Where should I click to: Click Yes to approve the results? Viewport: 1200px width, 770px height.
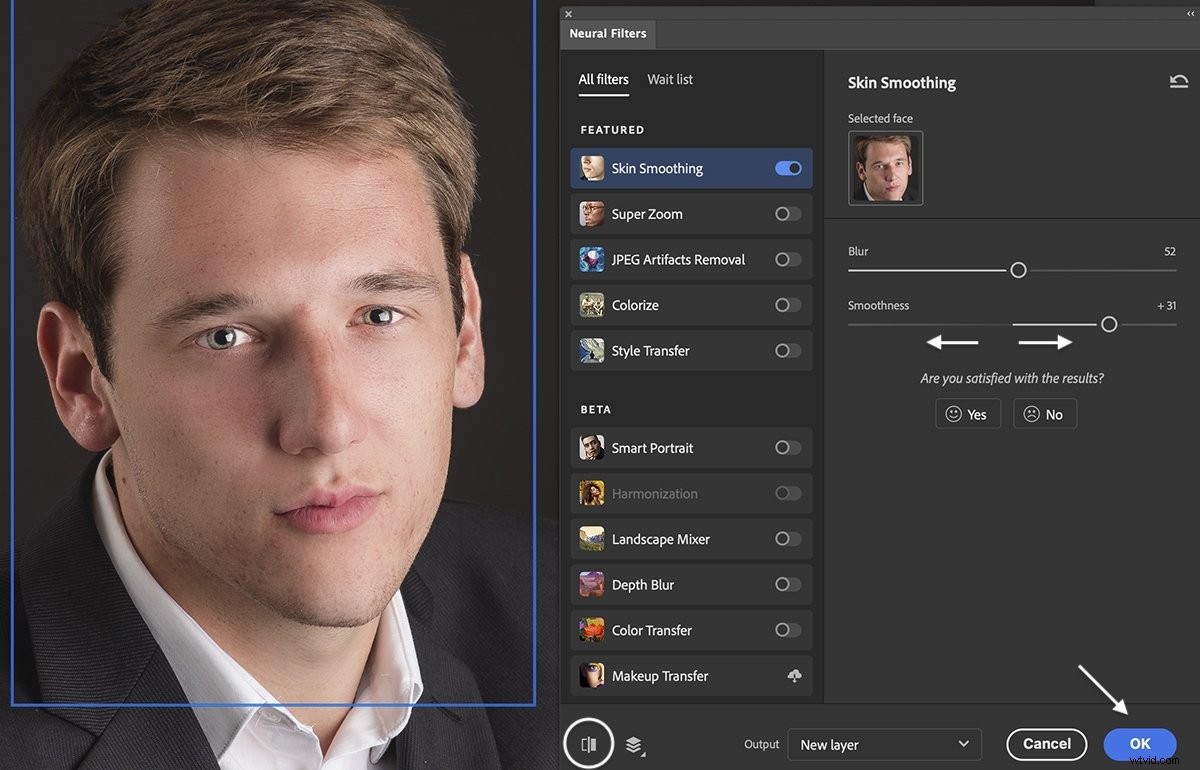point(967,413)
